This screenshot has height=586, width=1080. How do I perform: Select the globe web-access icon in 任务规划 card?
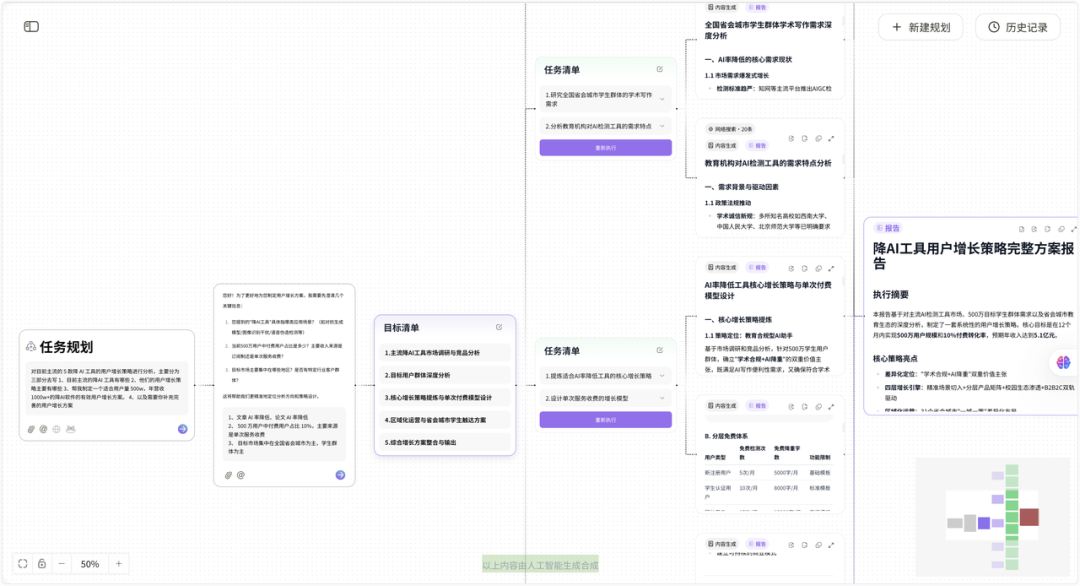[57, 429]
